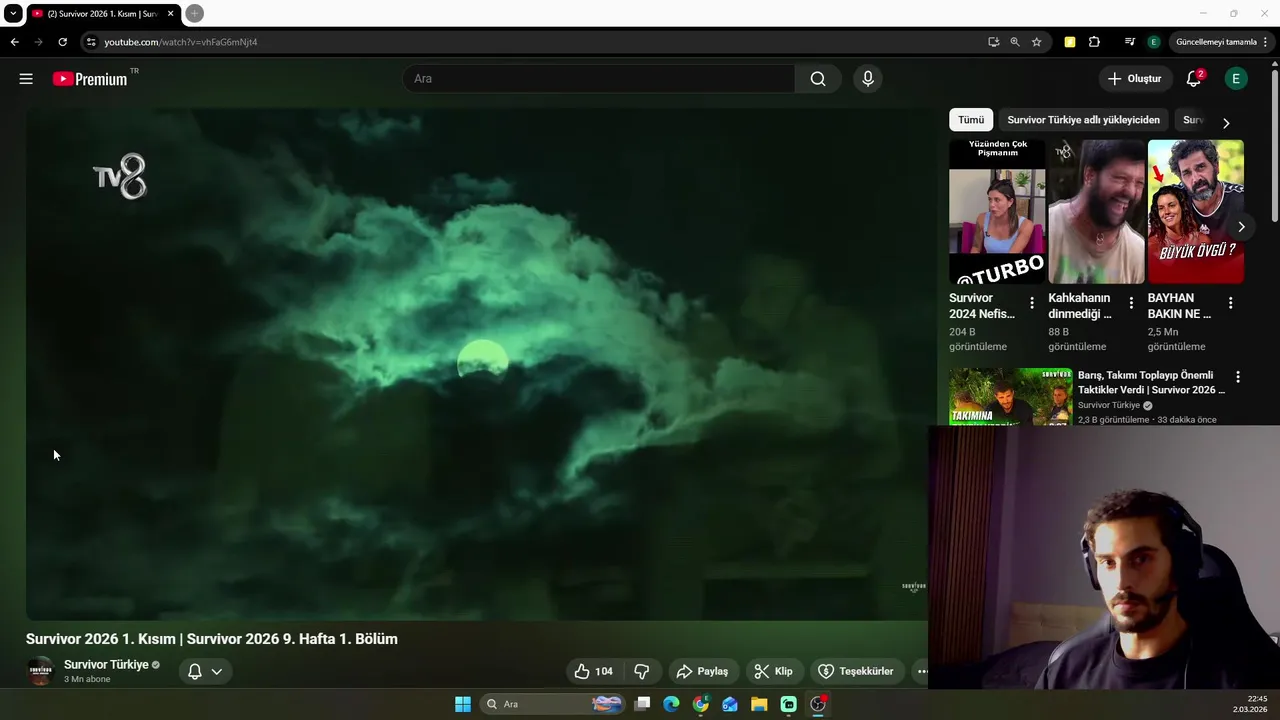Open the Kahkahanın dinmediği short thumbnail

pos(1096,212)
